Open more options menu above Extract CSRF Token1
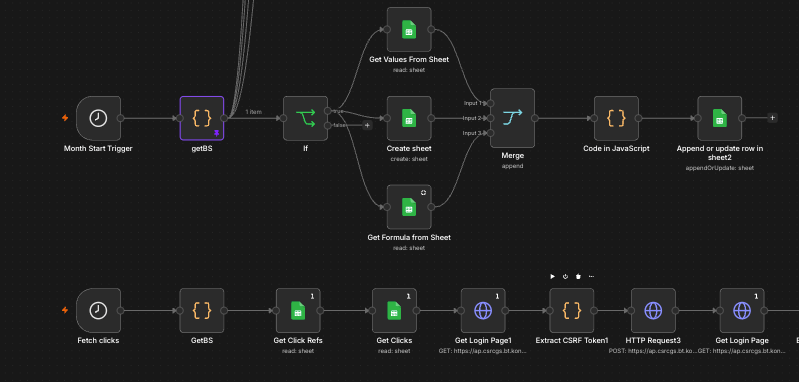The width and height of the screenshot is (799, 382). [591, 277]
